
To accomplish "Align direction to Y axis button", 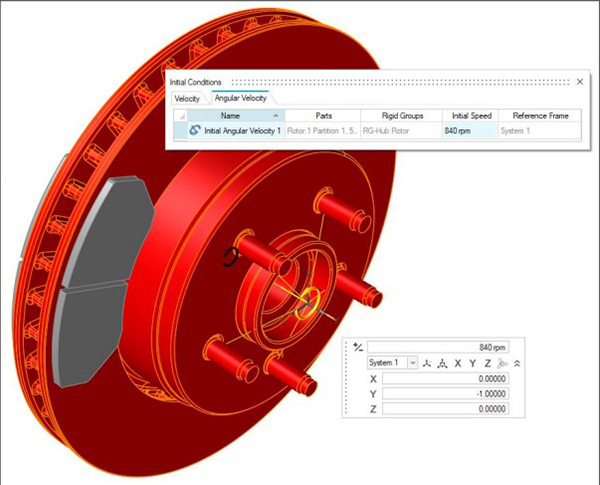I will [473, 362].
